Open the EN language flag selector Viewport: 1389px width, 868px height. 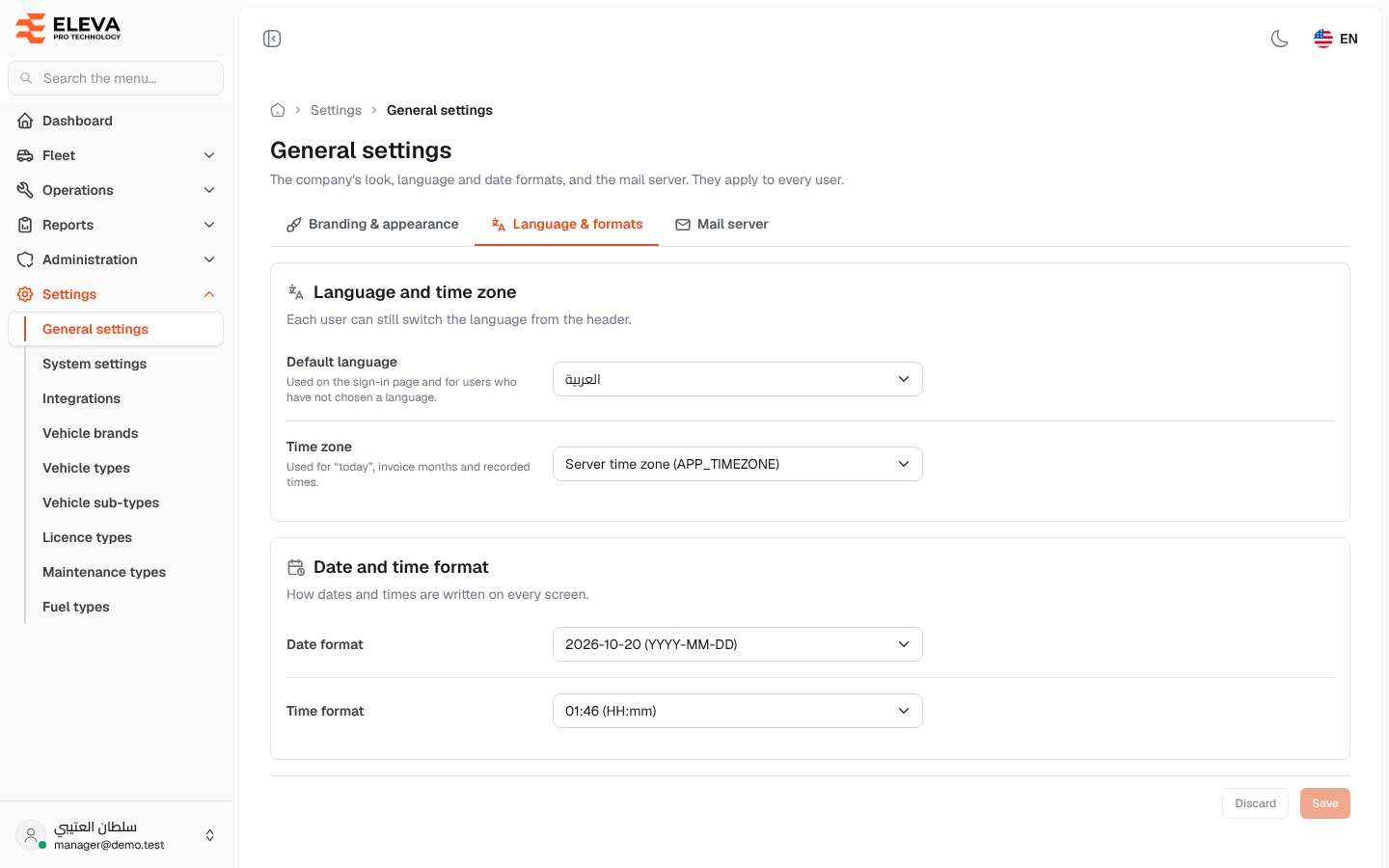[x=1336, y=39]
